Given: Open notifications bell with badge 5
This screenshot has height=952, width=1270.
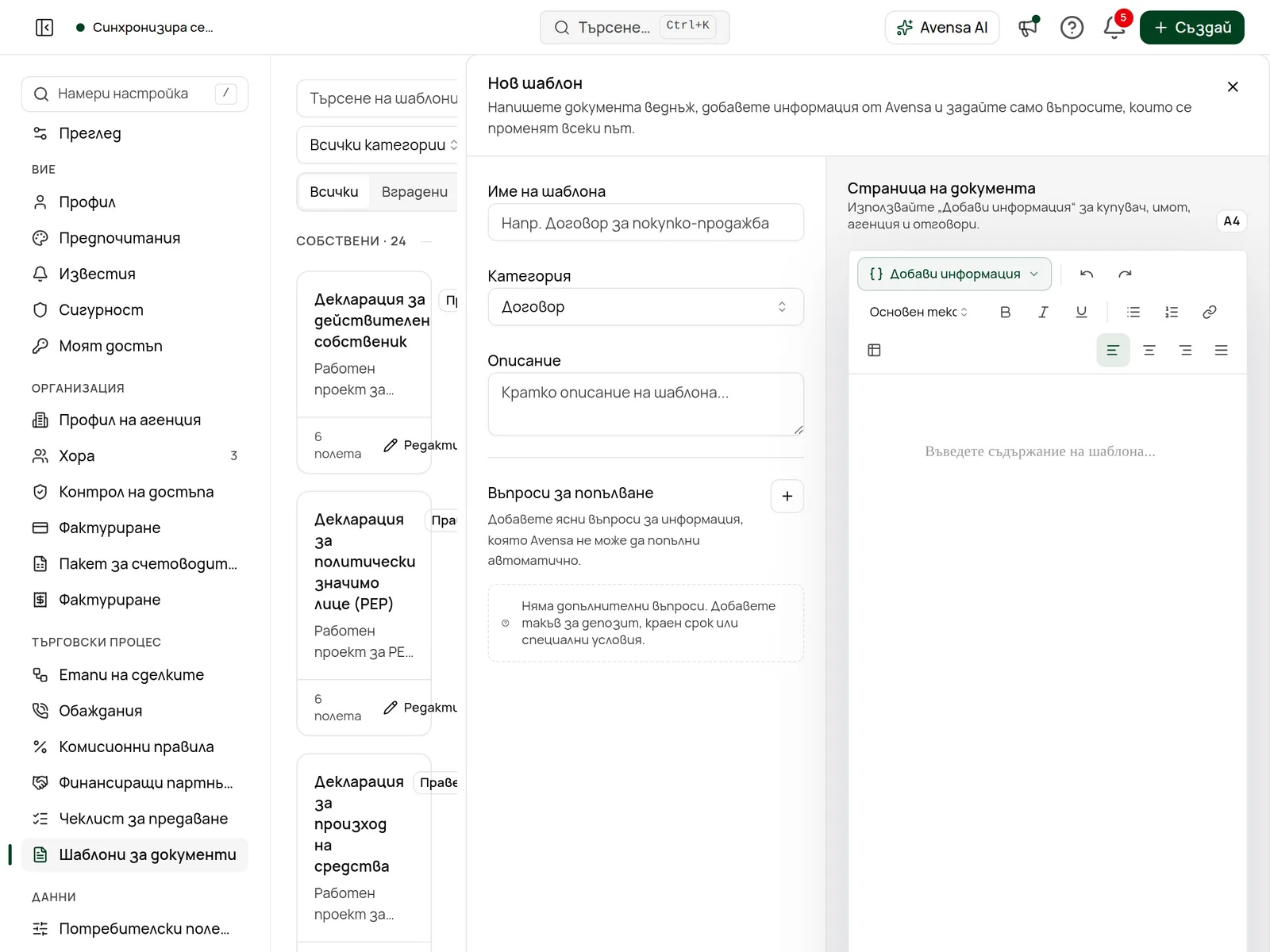Looking at the screenshot, I should [1115, 28].
